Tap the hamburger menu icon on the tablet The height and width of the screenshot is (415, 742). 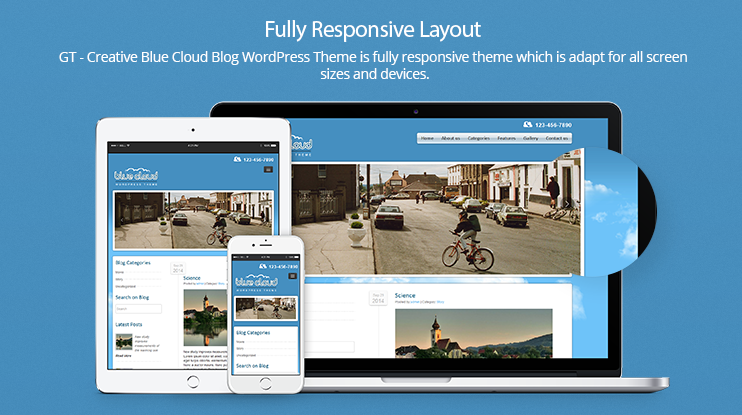268,169
